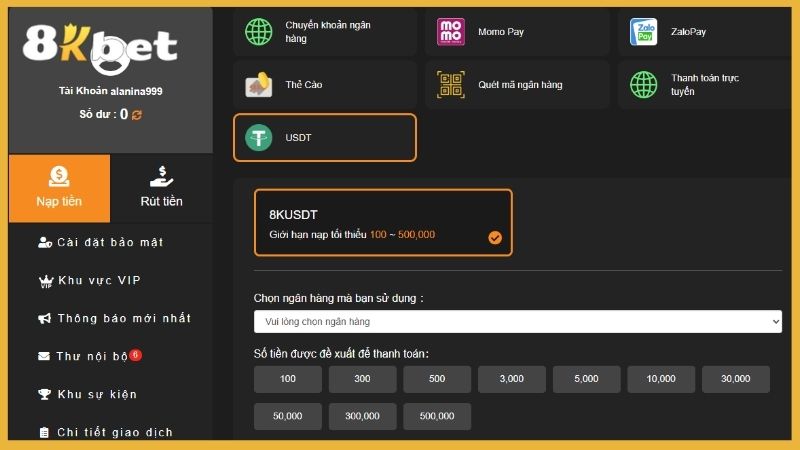Switch to the Rút tiền tab
The image size is (800, 450).
click(162, 188)
